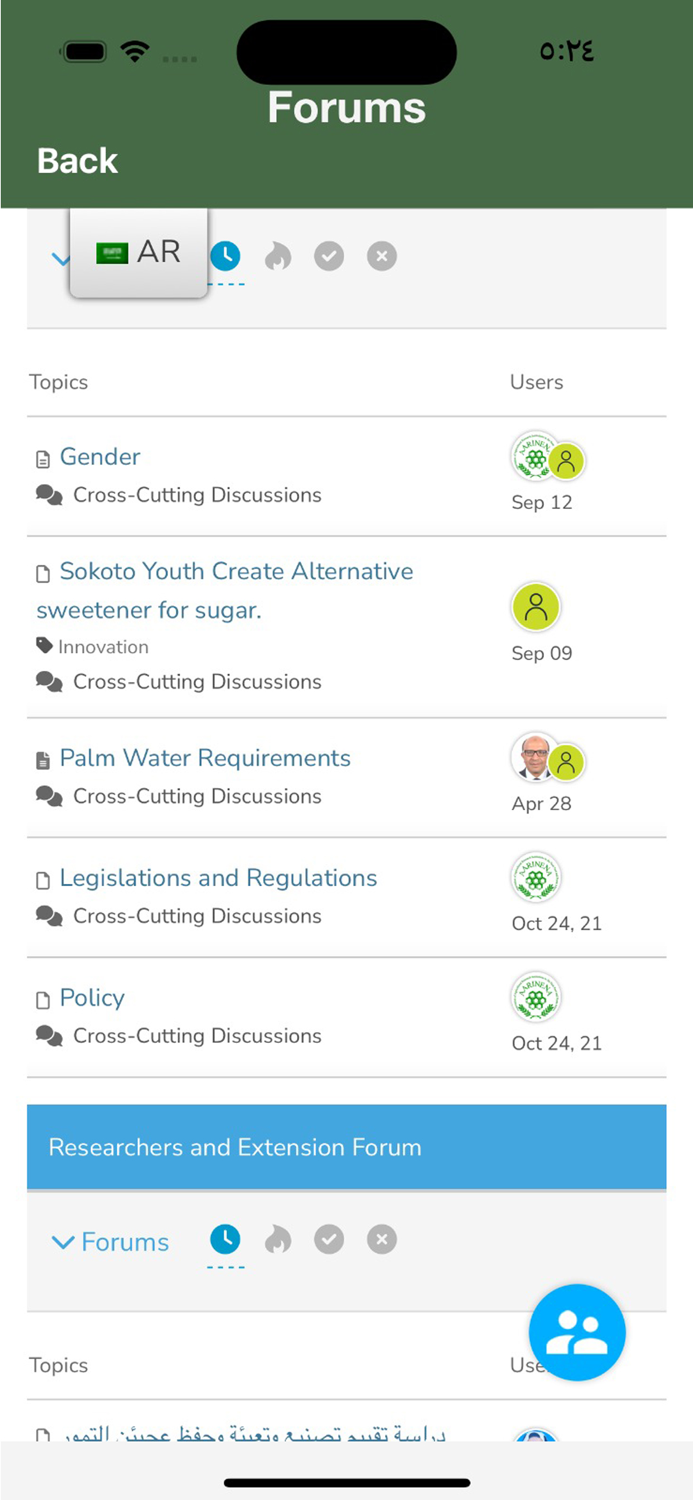This screenshot has width=693, height=1500.
Task: Expand the topmost section's blue chevron
Action: coord(62,258)
